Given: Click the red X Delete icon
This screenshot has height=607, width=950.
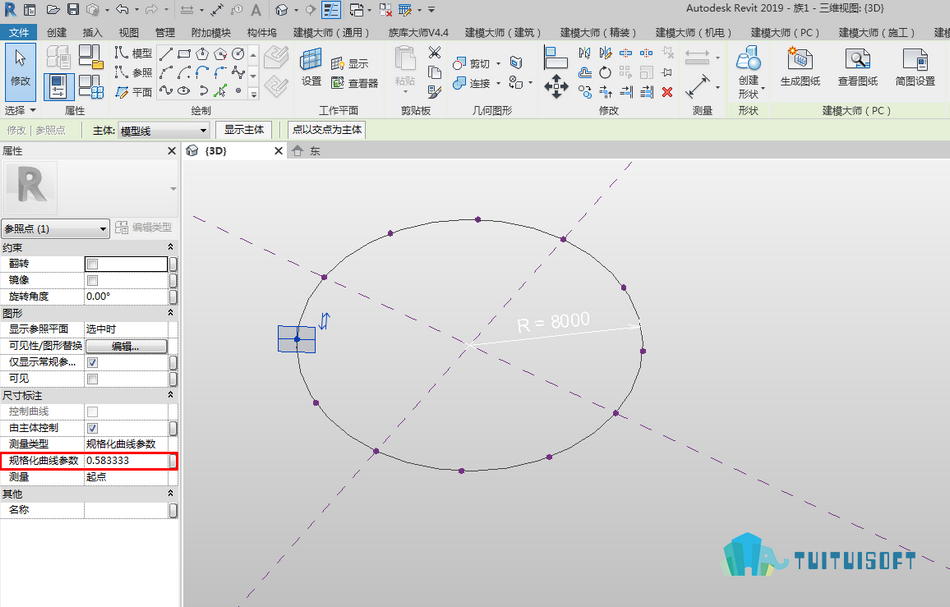Looking at the screenshot, I should (667, 91).
